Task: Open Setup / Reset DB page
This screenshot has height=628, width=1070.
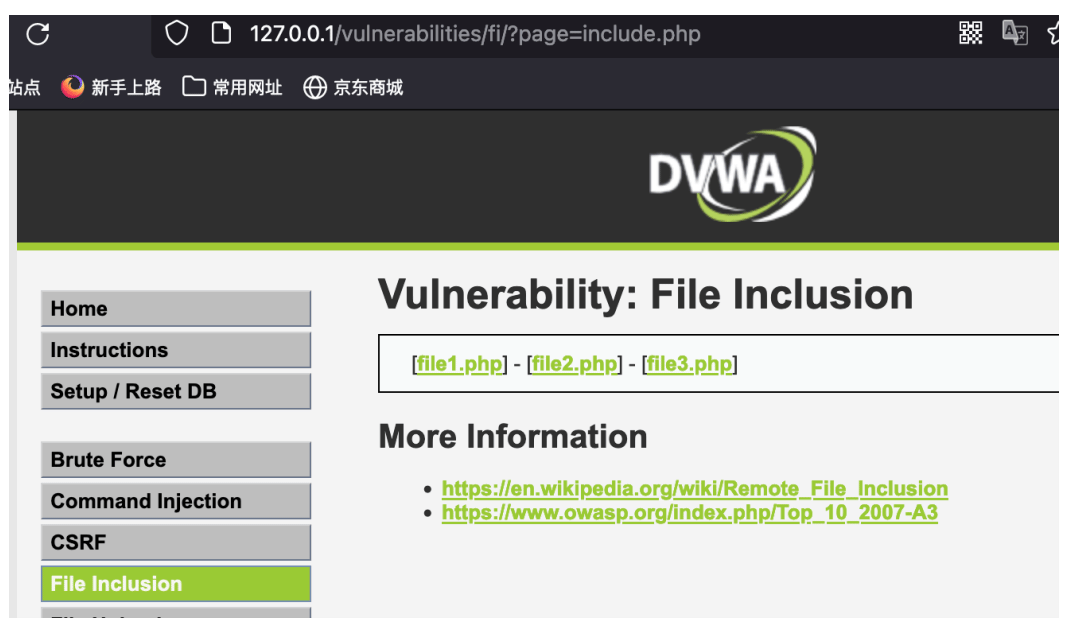Action: pos(176,391)
